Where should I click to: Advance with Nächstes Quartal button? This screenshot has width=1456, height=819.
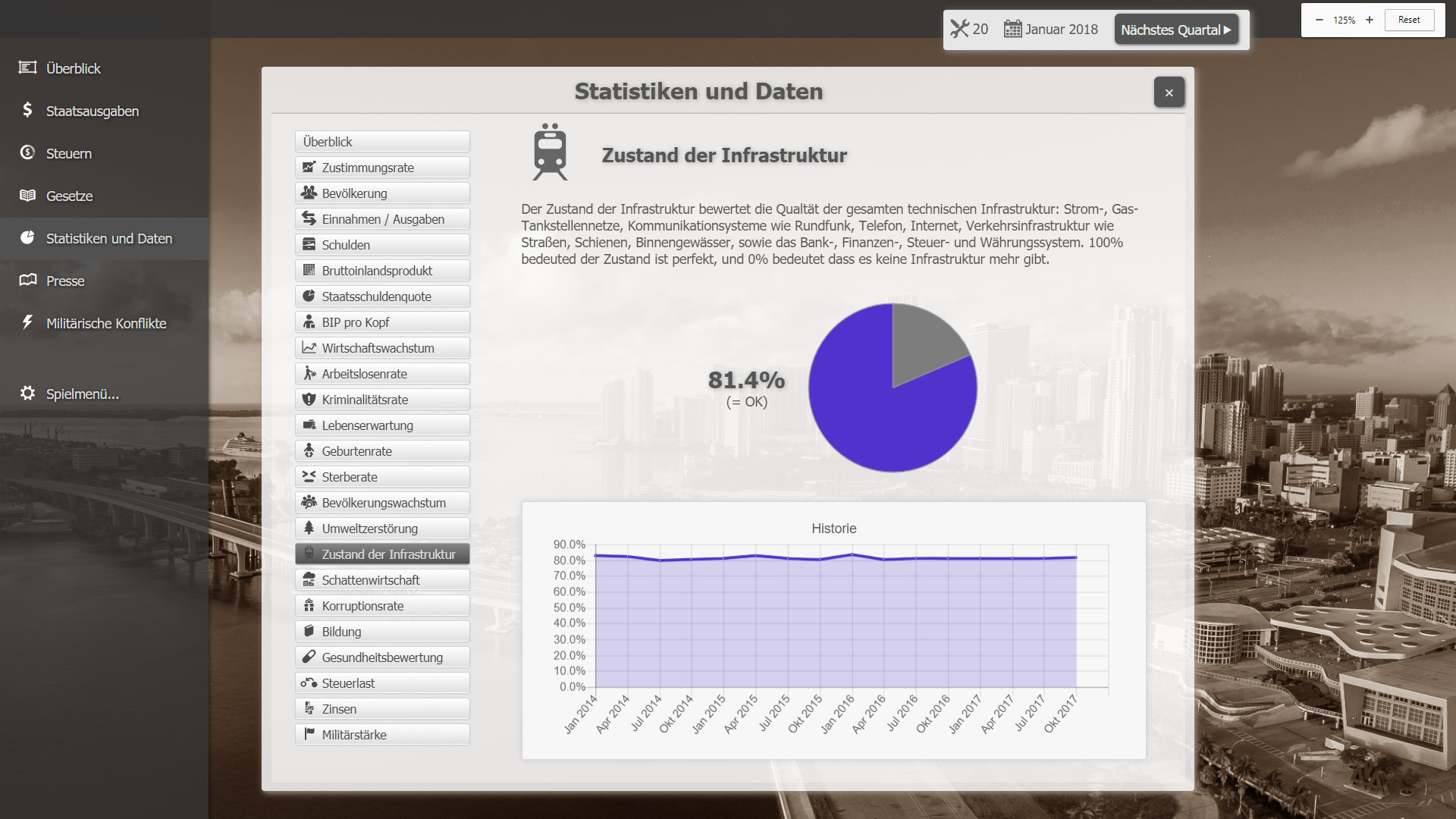(1175, 30)
